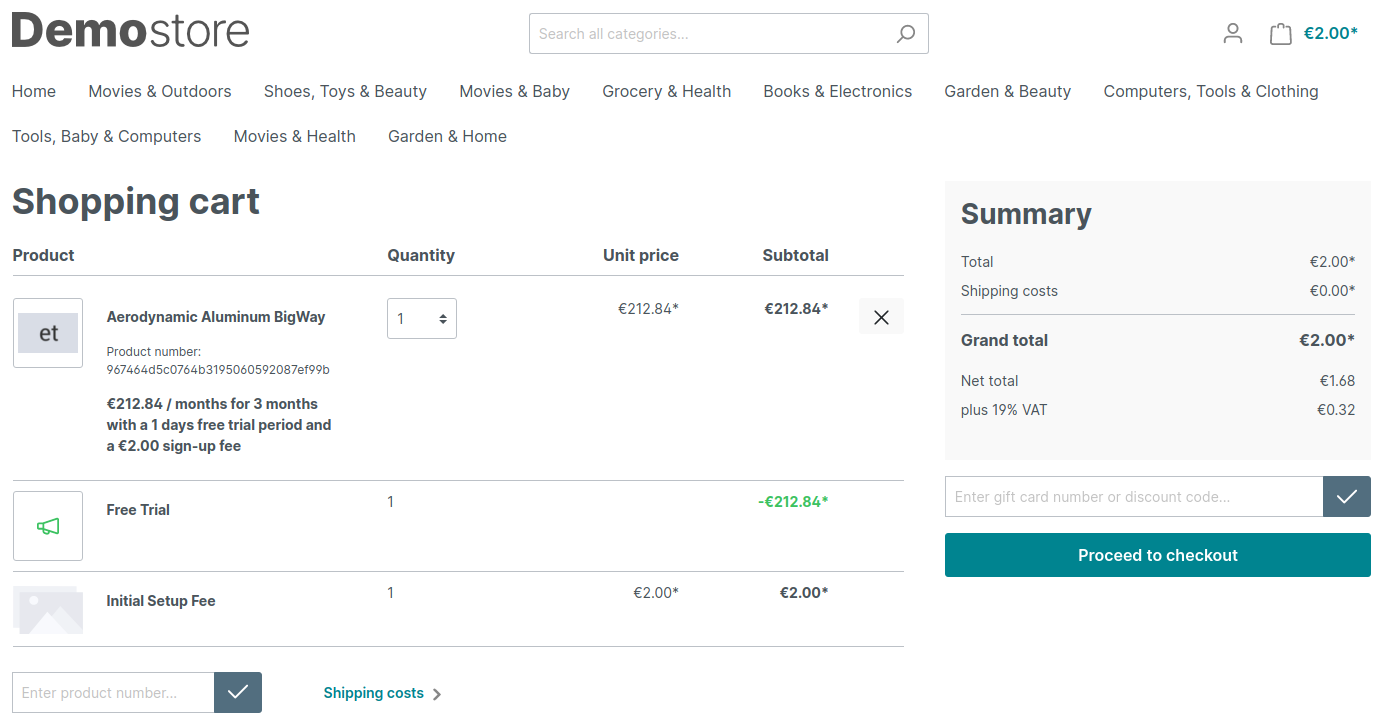The image size is (1373, 728).
Task: Click the Net total €1.68 value
Action: pyautogui.click(x=1337, y=381)
